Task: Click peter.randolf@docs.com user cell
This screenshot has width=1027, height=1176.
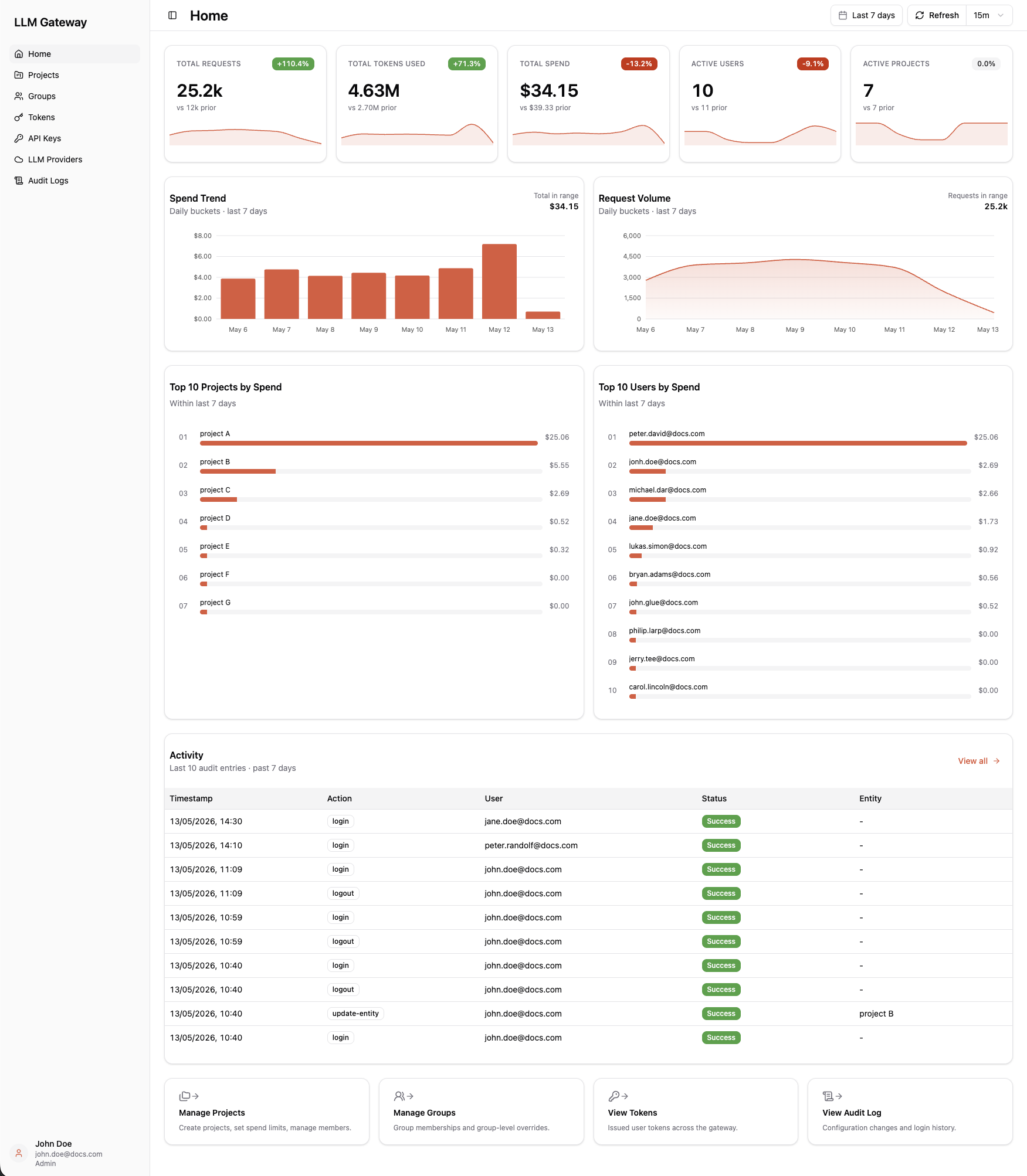Action: click(531, 845)
